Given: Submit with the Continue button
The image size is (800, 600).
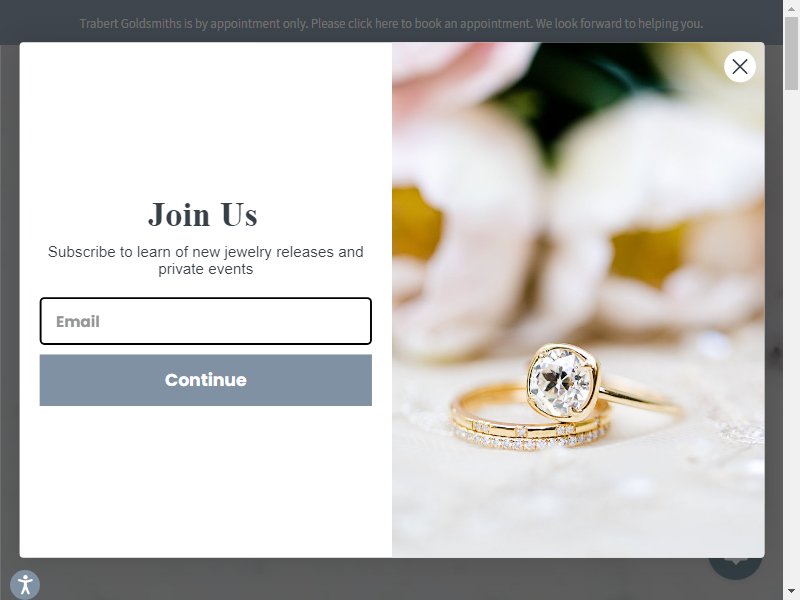Looking at the screenshot, I should 206,380.
